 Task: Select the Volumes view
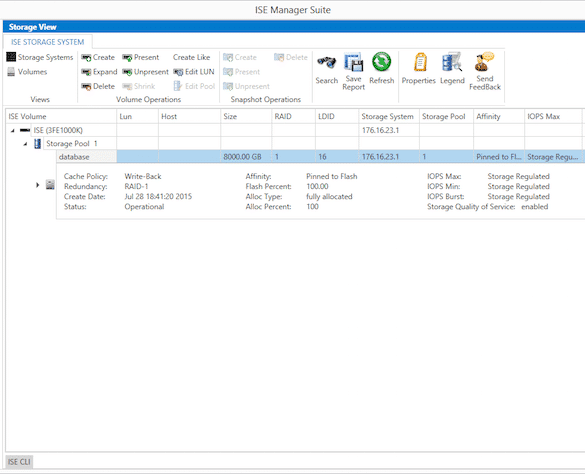coord(27,72)
